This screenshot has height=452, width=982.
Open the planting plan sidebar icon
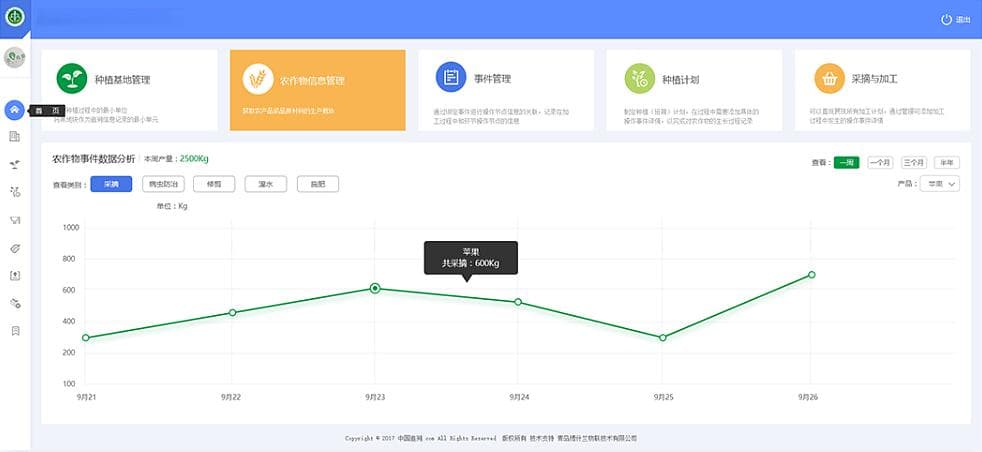(x=15, y=192)
